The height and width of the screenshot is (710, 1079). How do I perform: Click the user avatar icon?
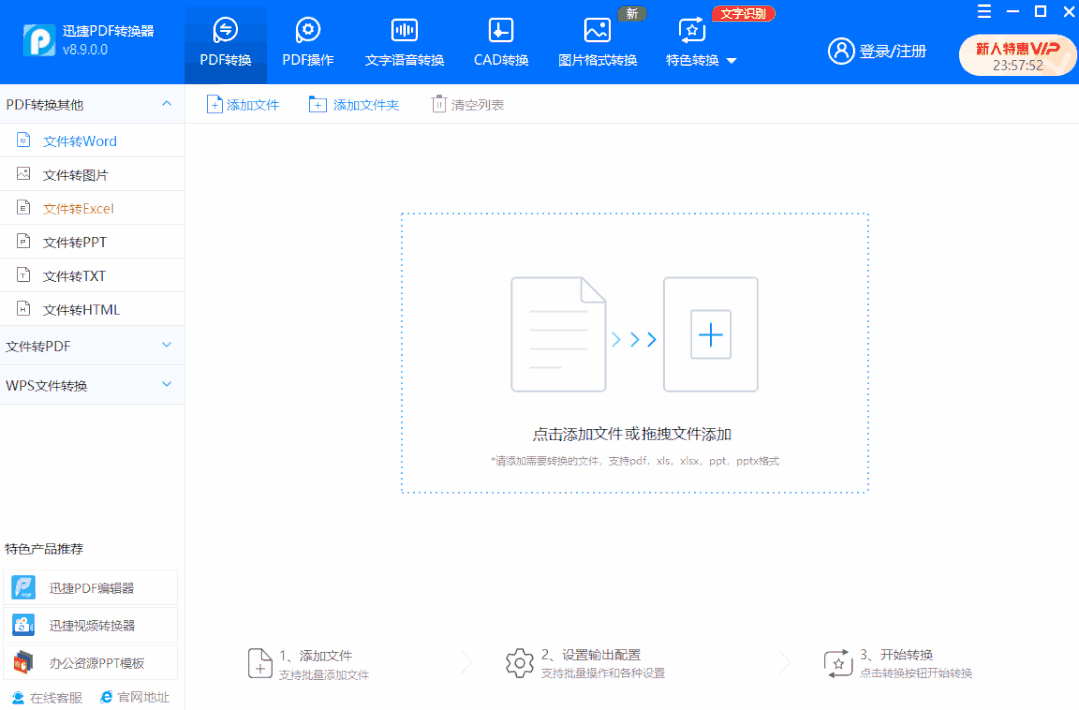841,51
